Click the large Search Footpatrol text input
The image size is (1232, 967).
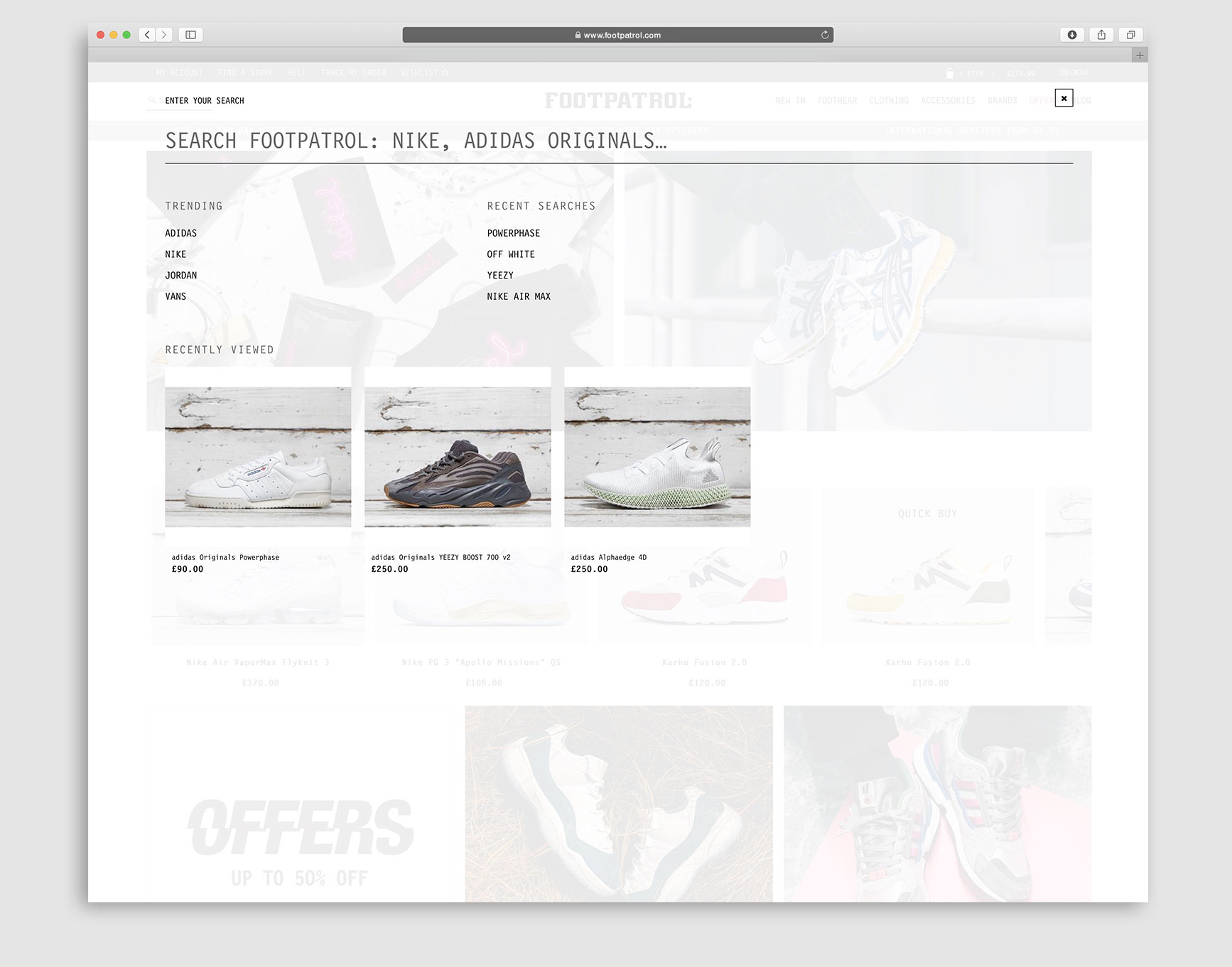click(619, 141)
